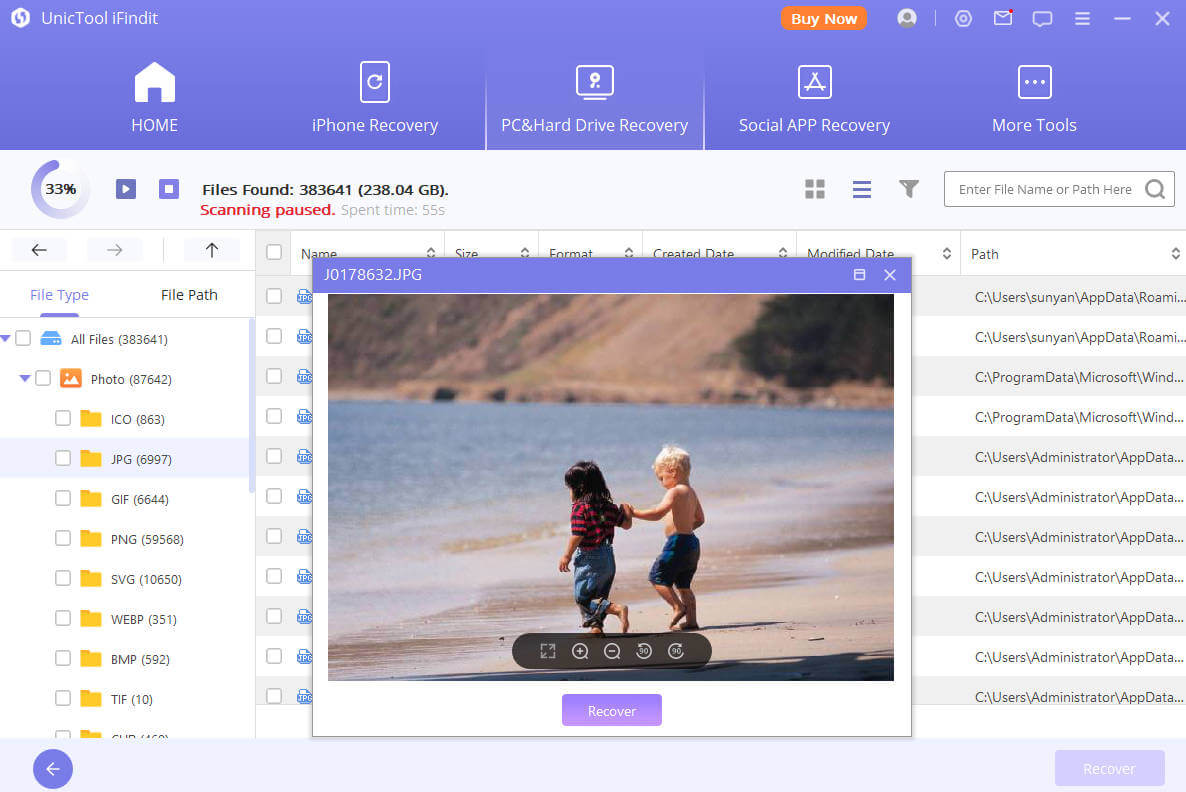Sort files by Path column arrows
Viewport: 1186px width, 792px height.
point(1175,254)
